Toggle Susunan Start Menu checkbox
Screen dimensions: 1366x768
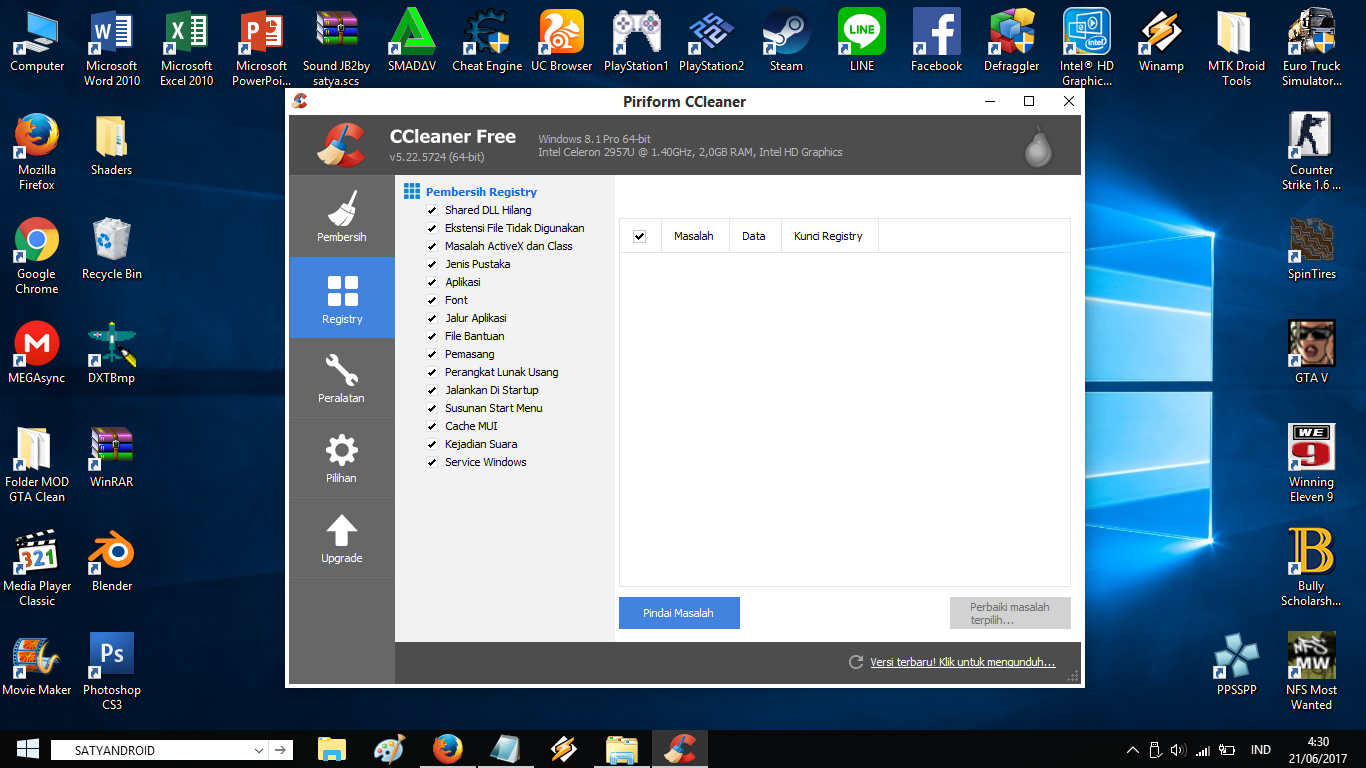click(432, 408)
